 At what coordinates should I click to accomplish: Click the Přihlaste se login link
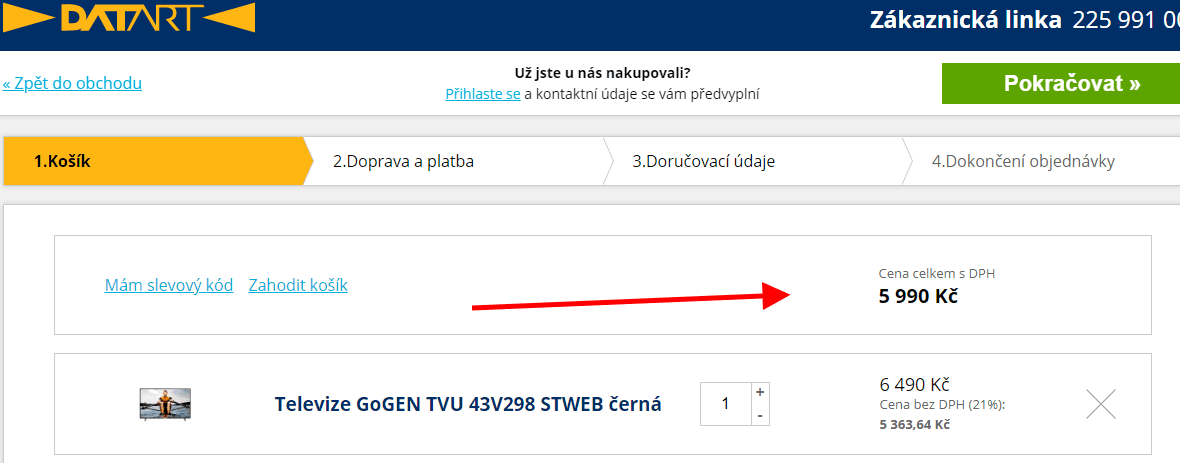(483, 94)
